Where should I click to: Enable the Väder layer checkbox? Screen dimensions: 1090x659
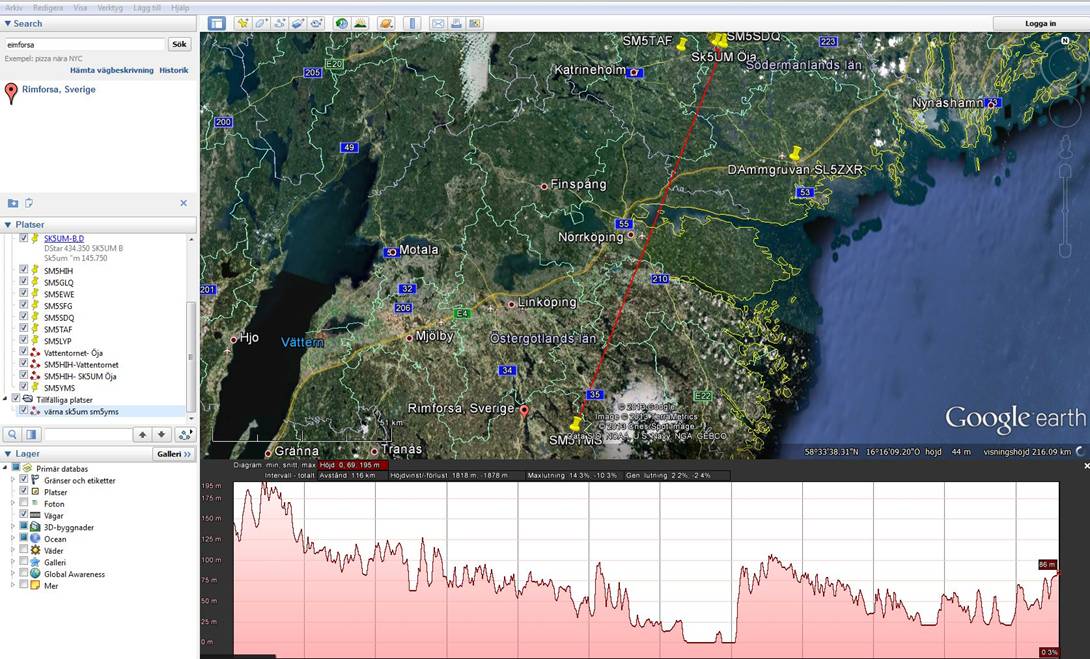[x=24, y=550]
